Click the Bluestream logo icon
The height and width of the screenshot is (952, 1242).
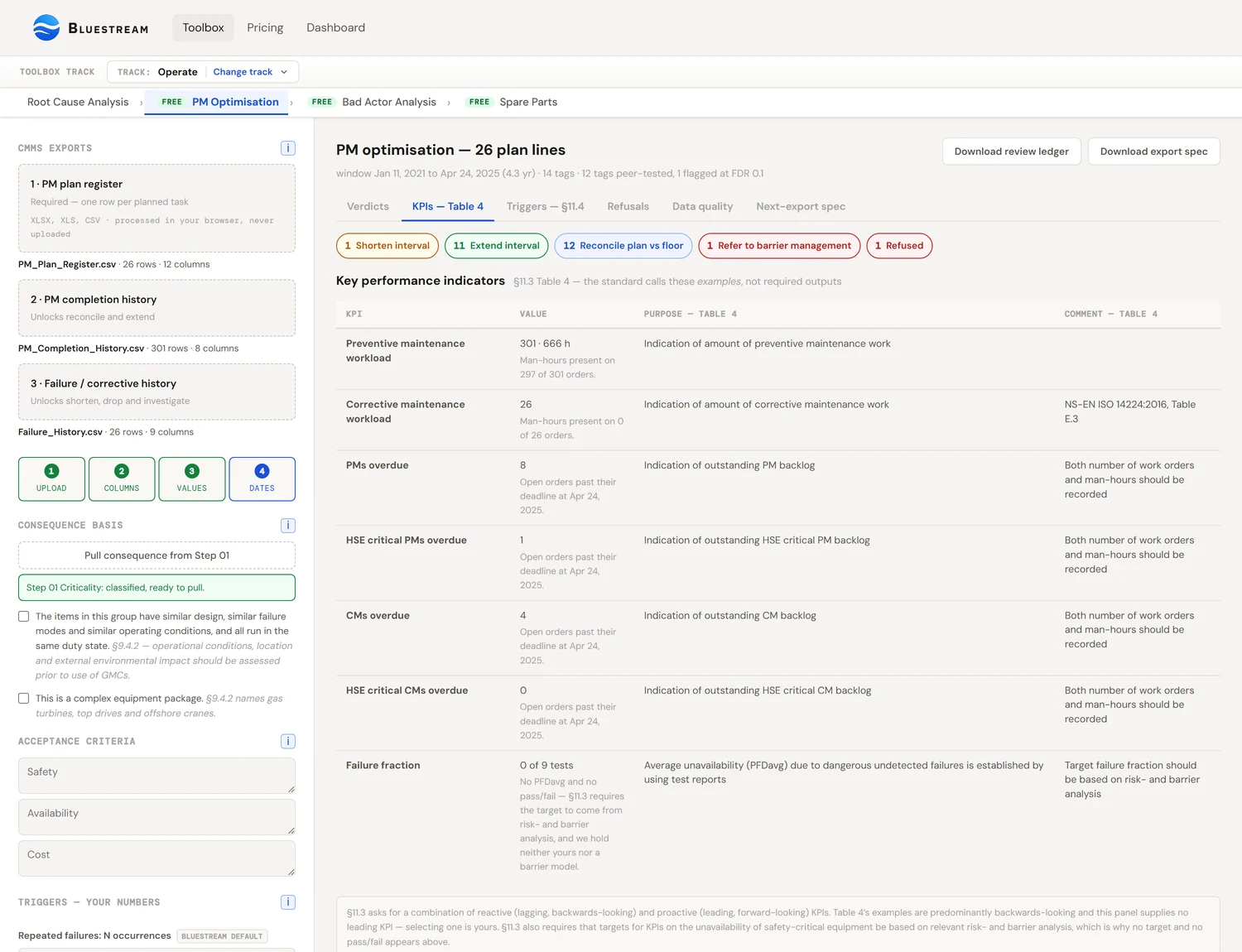point(46,27)
